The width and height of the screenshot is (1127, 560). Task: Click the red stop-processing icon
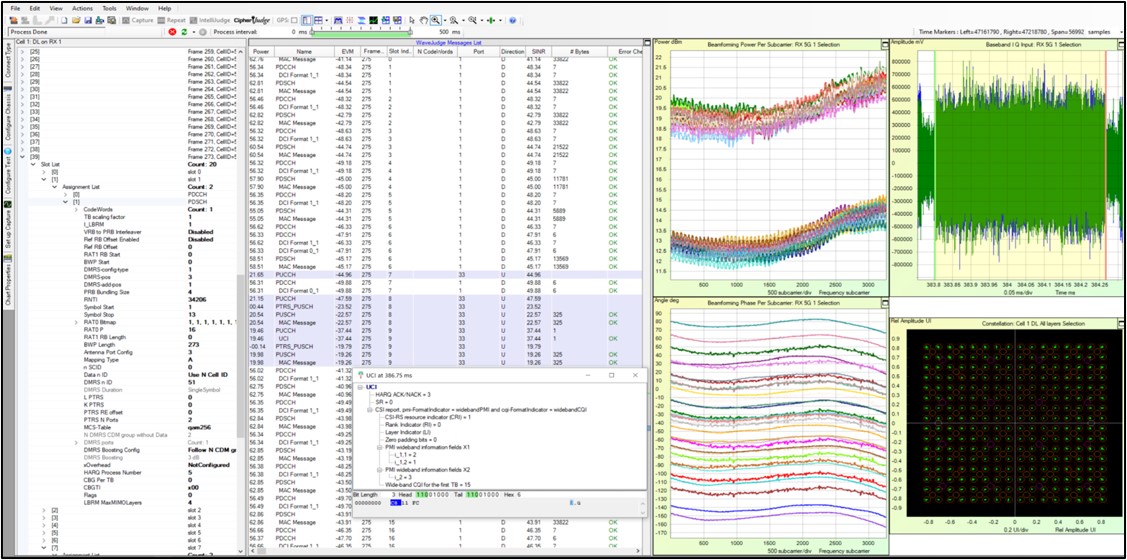172,32
